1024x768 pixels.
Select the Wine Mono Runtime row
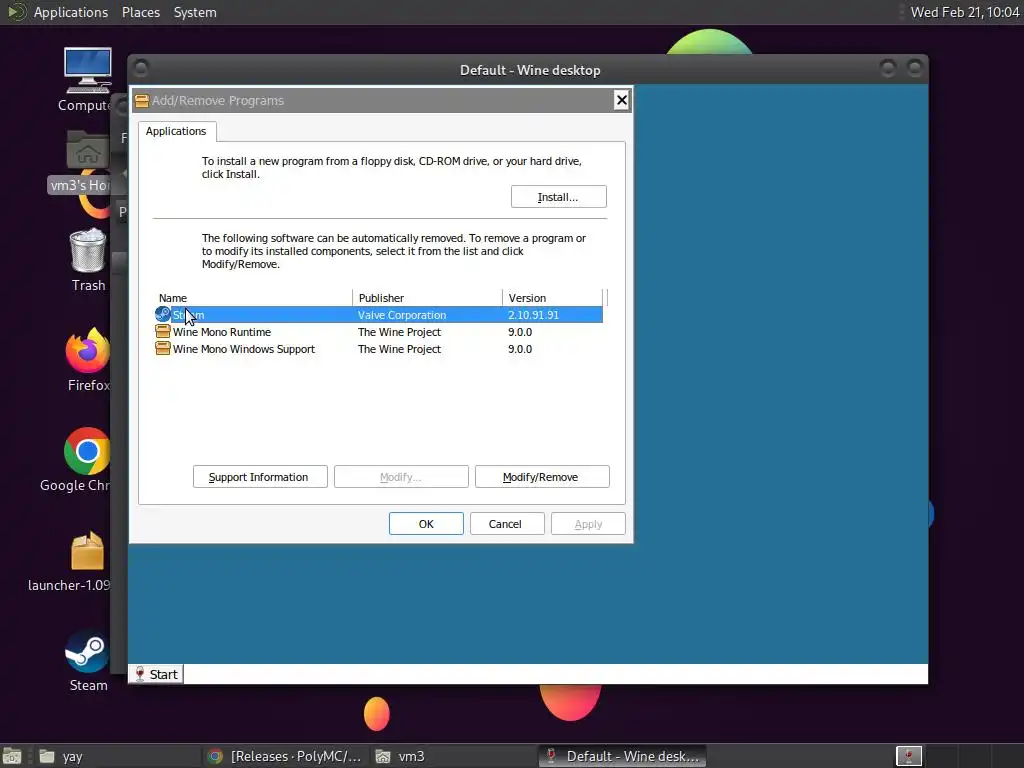tap(378, 332)
